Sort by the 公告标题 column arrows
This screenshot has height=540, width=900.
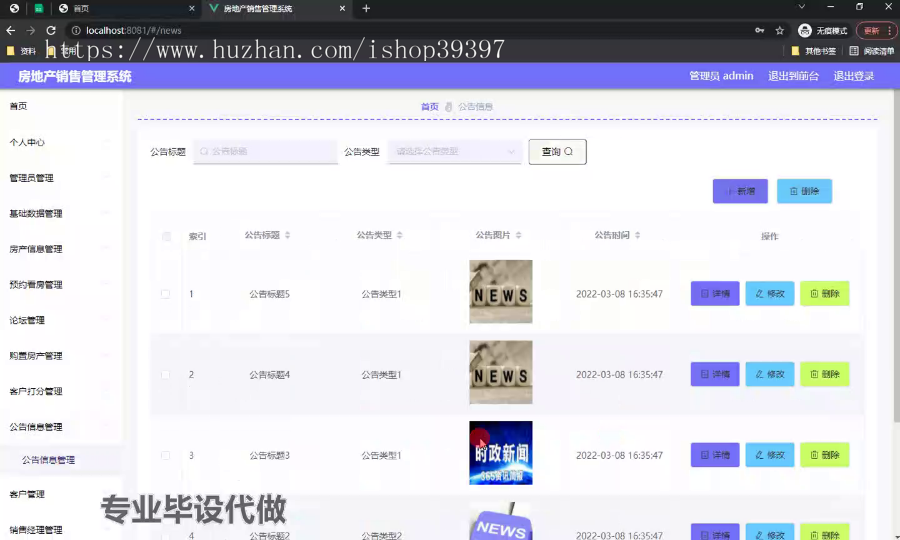tap(288, 235)
